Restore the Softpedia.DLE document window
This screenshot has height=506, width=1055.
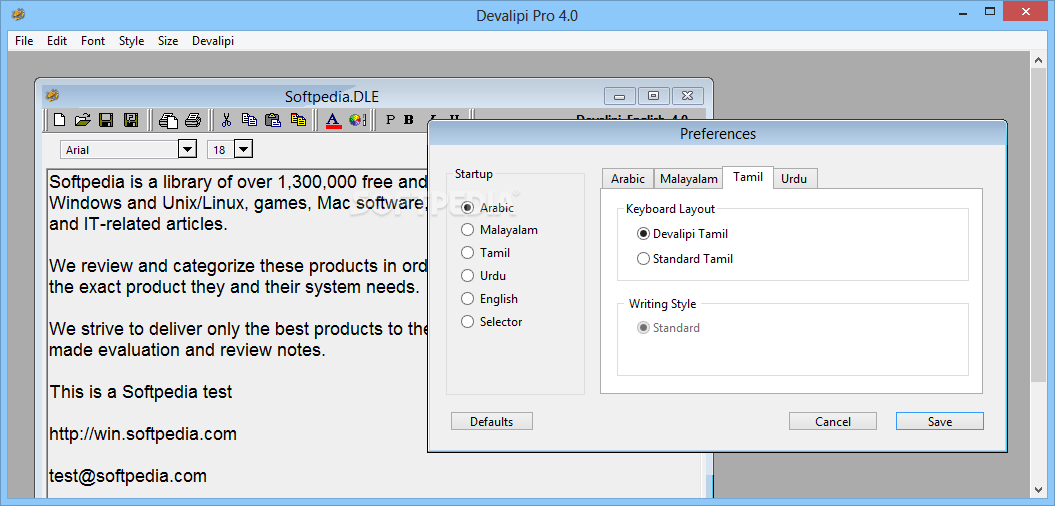pyautogui.click(x=653, y=96)
